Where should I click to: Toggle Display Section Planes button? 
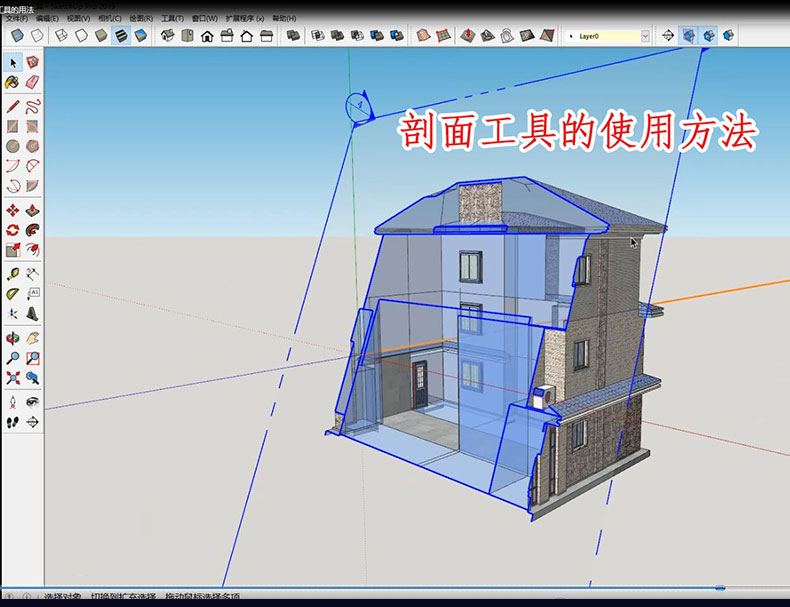[x=690, y=36]
